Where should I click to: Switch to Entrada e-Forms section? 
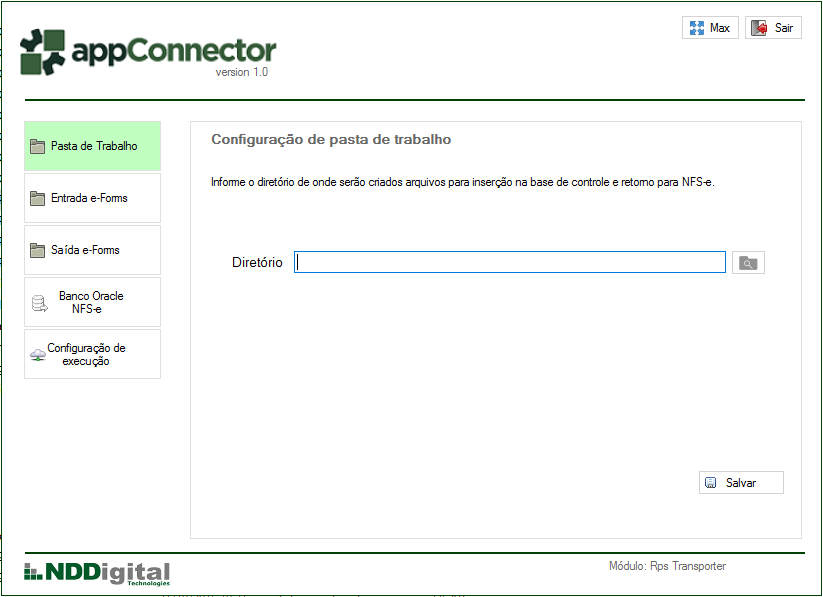coord(92,198)
